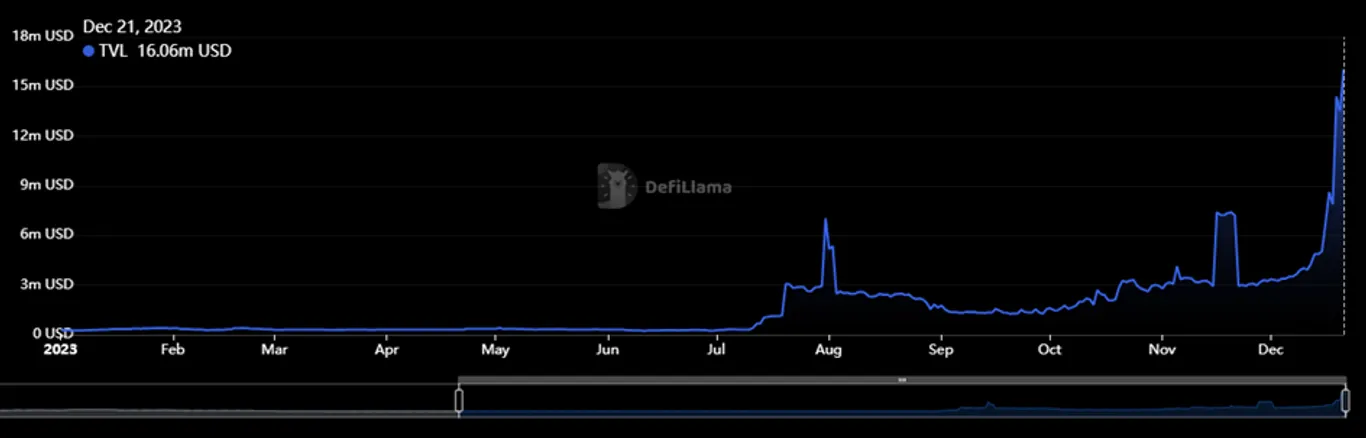
Task: Click the early-August TVL spike peak
Action: 825,219
